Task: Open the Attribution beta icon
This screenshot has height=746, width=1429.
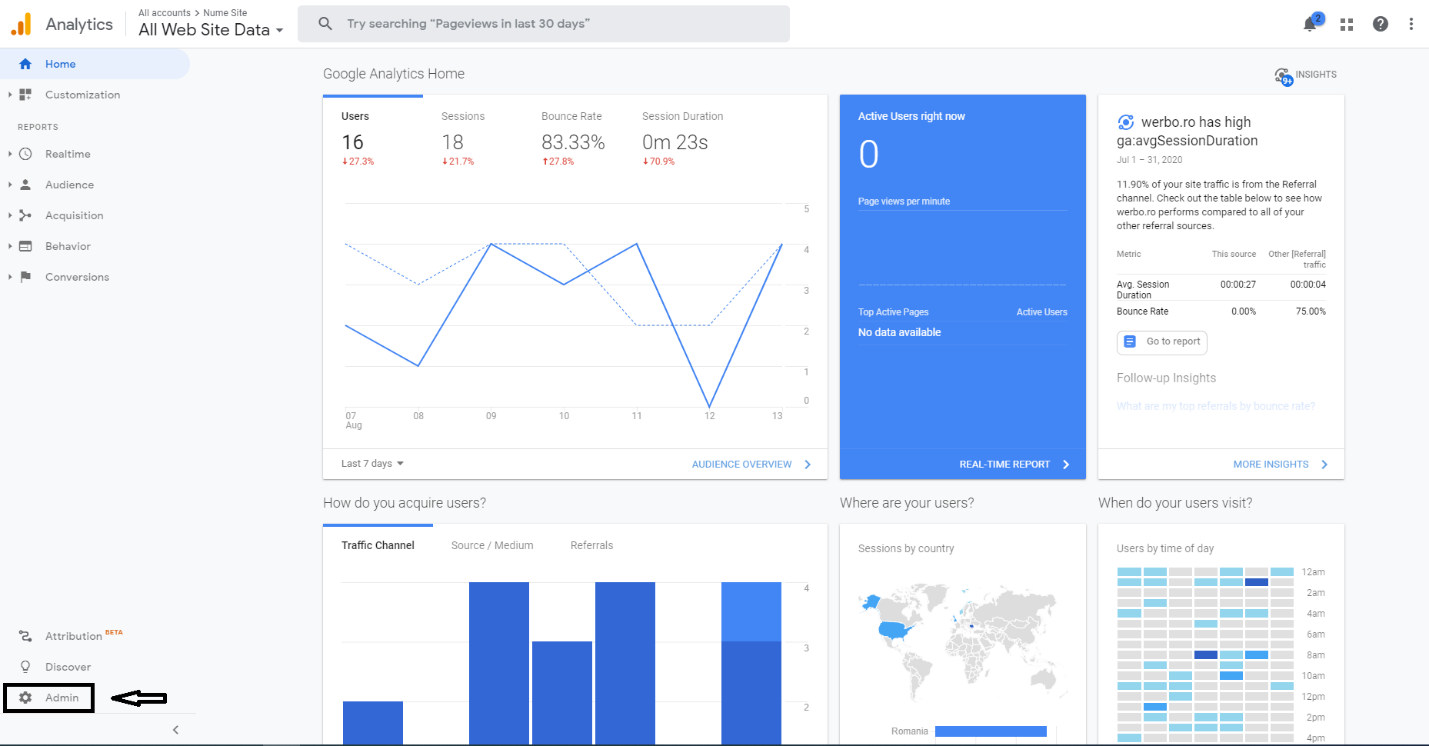Action: 26,636
